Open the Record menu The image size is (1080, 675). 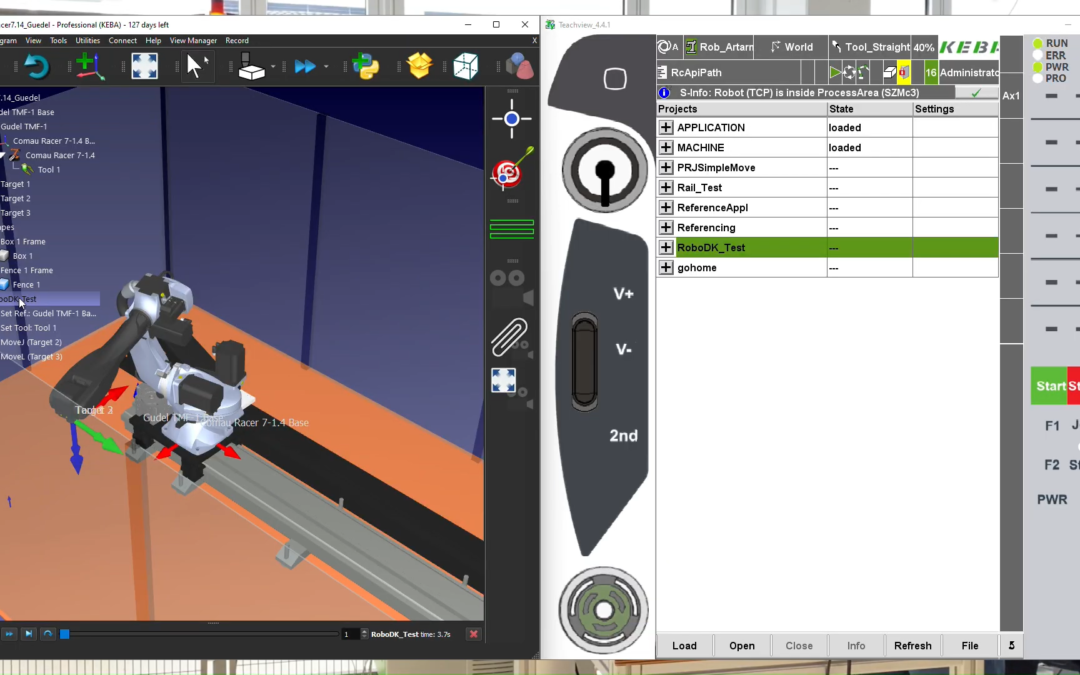pos(237,41)
